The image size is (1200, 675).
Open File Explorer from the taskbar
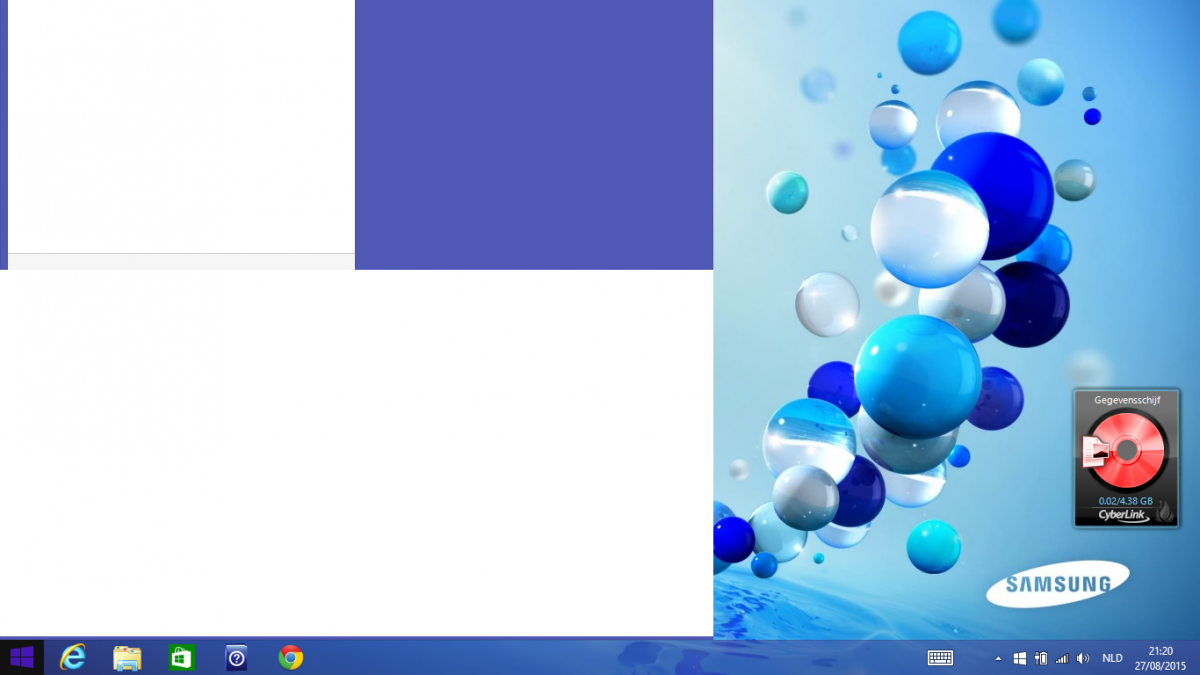pos(127,657)
